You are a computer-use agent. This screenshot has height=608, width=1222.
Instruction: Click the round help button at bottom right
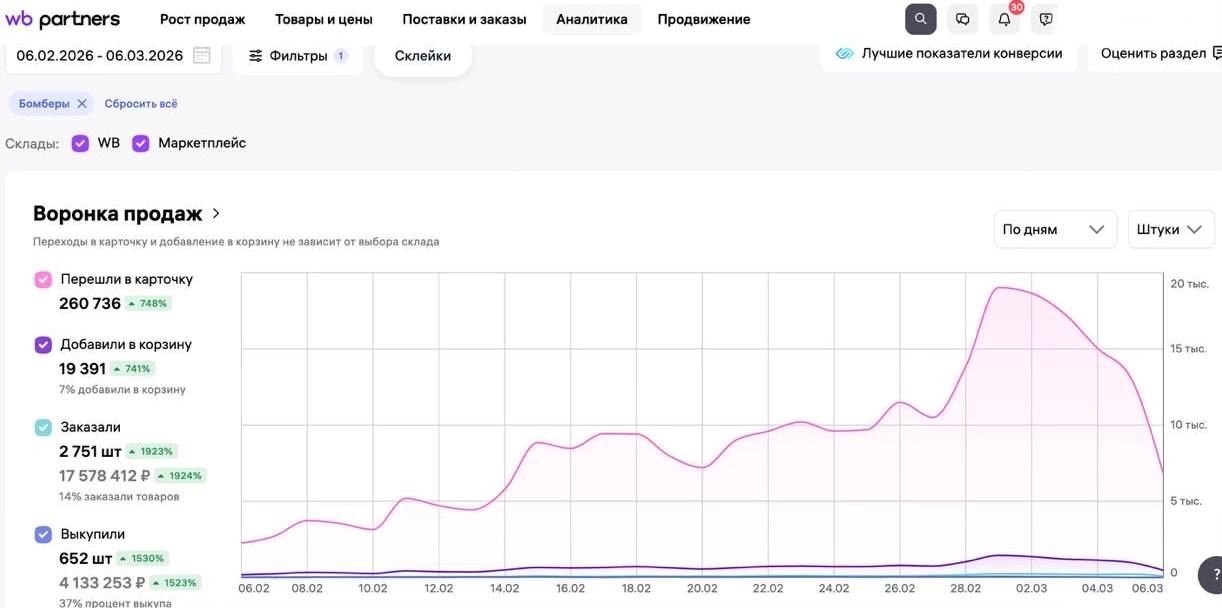(x=1213, y=576)
